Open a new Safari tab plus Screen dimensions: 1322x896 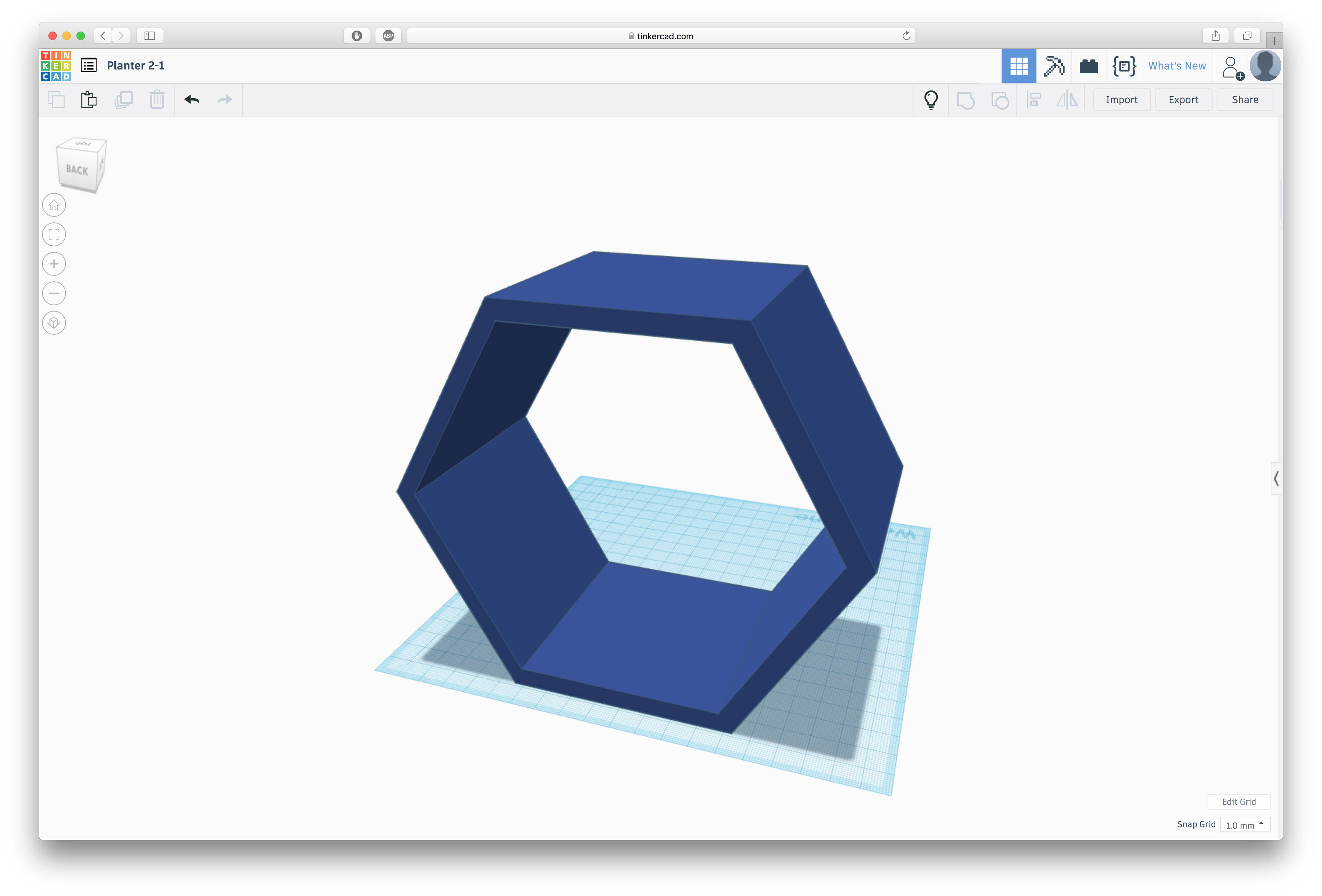pyautogui.click(x=1274, y=41)
